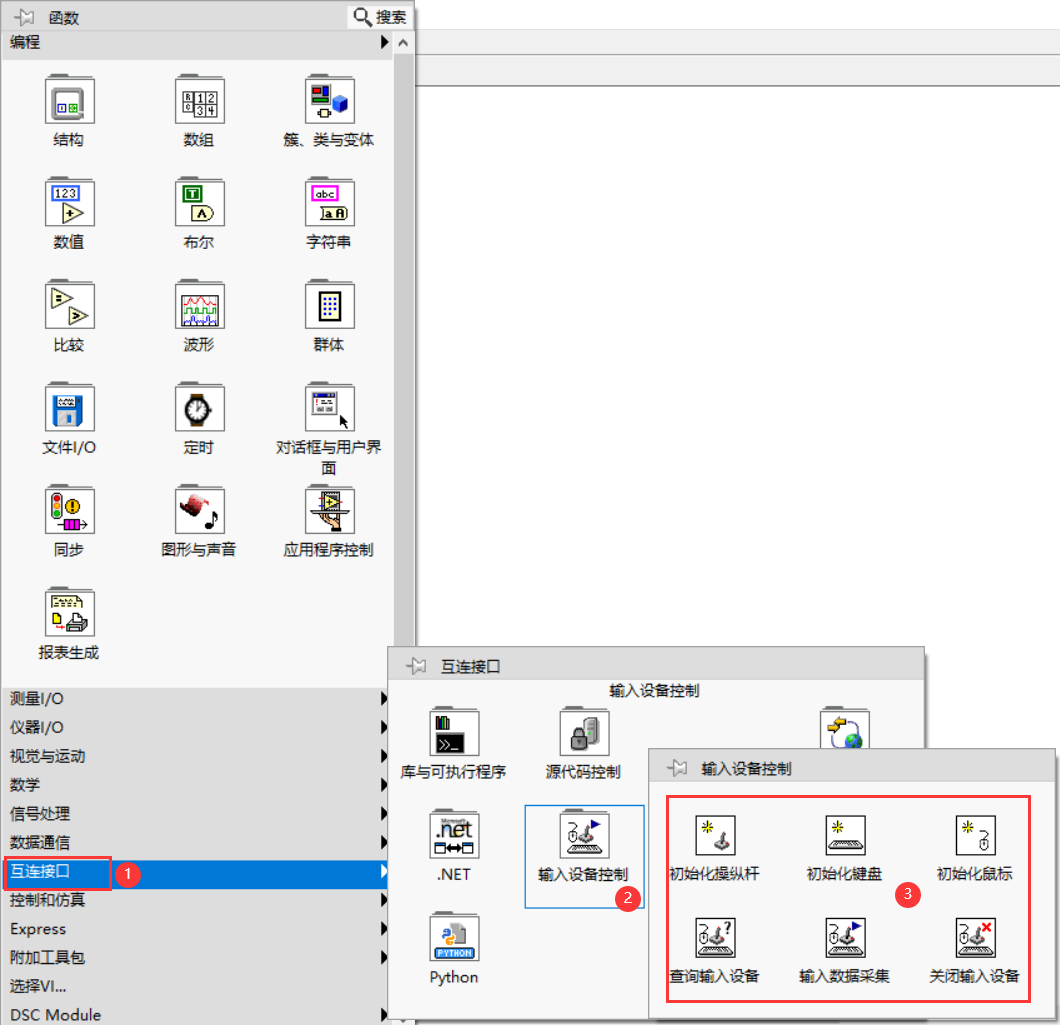The width and height of the screenshot is (1060, 1025).
Task: Open the Python palette icon
Action: point(454,937)
